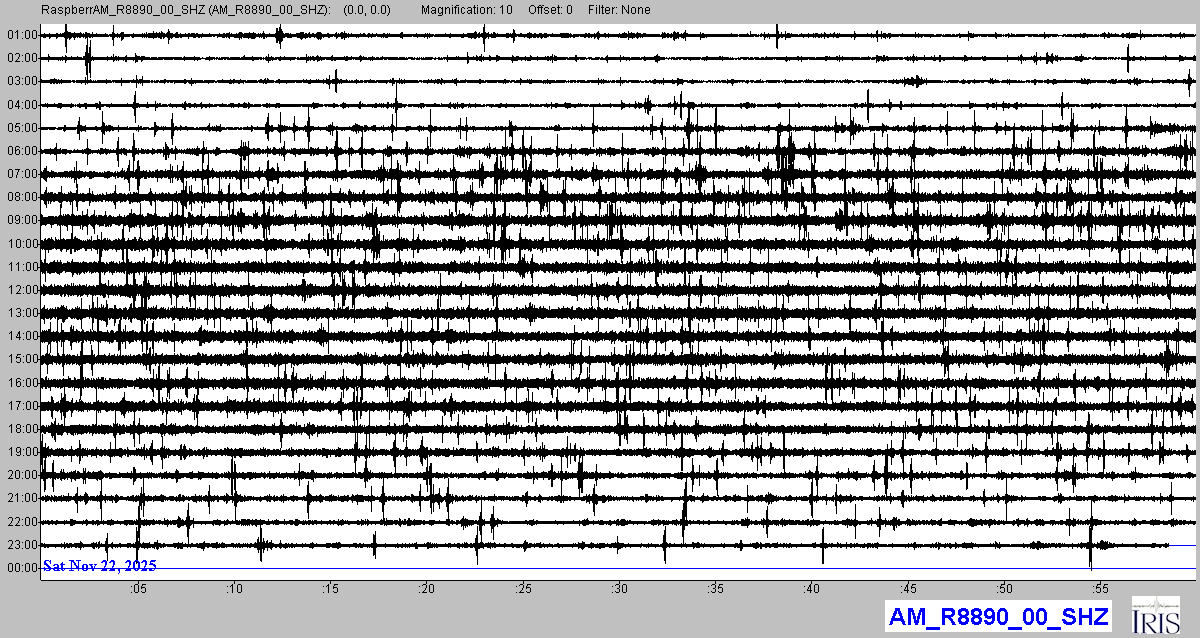Select the 01:00 hour row label

(x=22, y=35)
